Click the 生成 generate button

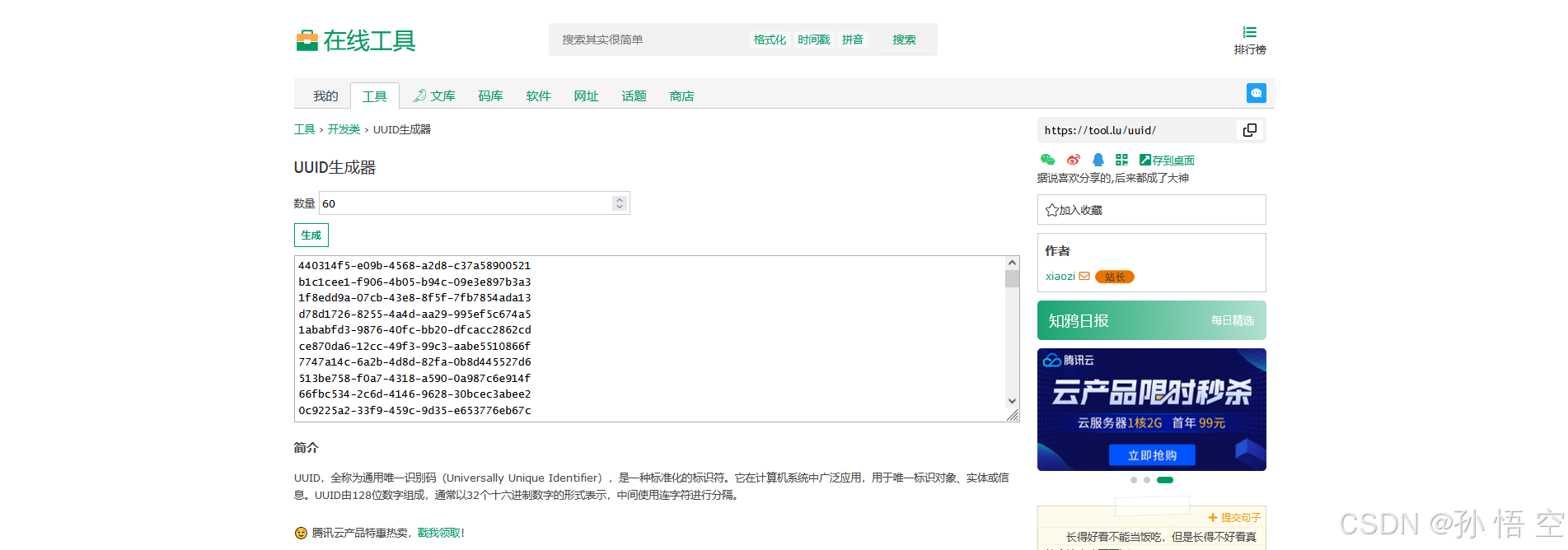click(311, 235)
